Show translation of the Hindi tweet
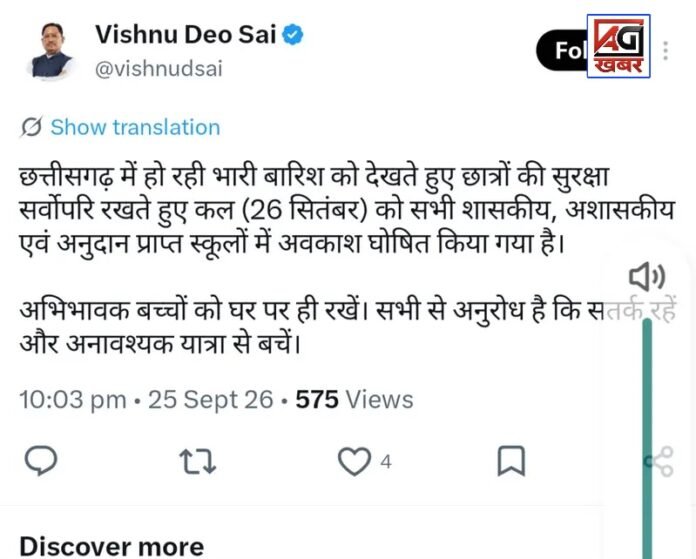Image resolution: width=696 pixels, height=559 pixels. 135,127
